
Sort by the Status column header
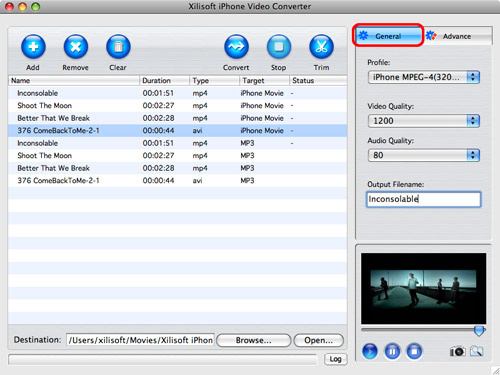pyautogui.click(x=318, y=80)
